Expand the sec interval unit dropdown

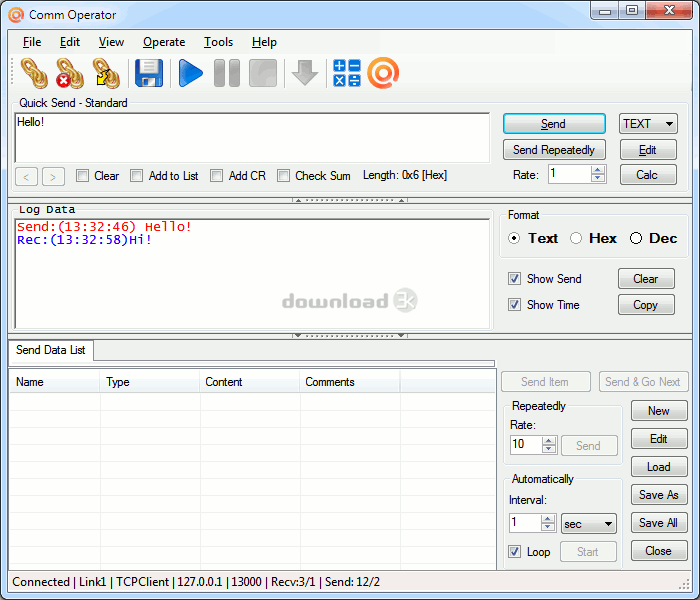pos(588,523)
